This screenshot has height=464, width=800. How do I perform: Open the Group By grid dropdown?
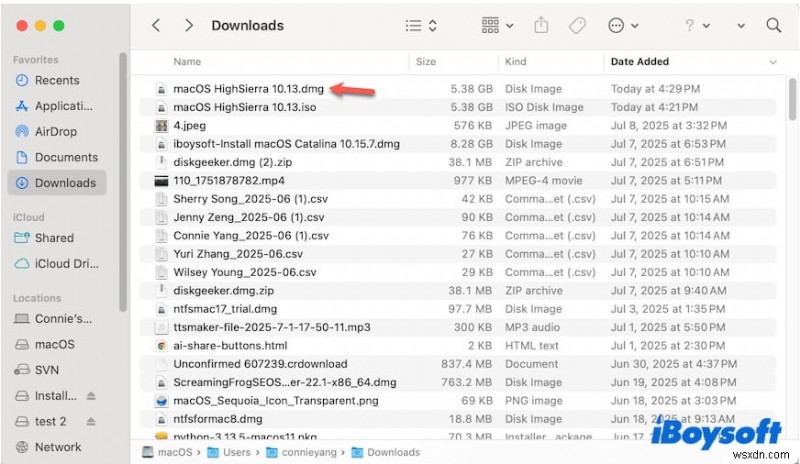(497, 25)
